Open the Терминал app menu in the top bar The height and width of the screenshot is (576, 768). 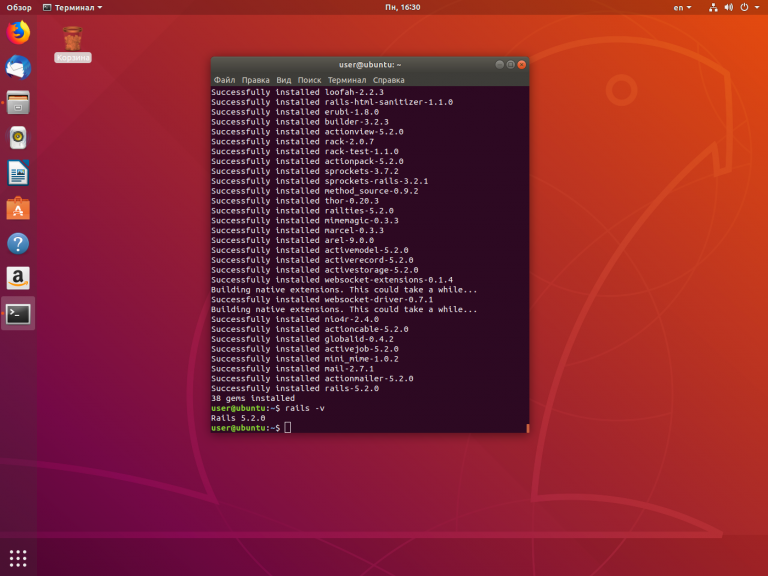(x=72, y=7)
